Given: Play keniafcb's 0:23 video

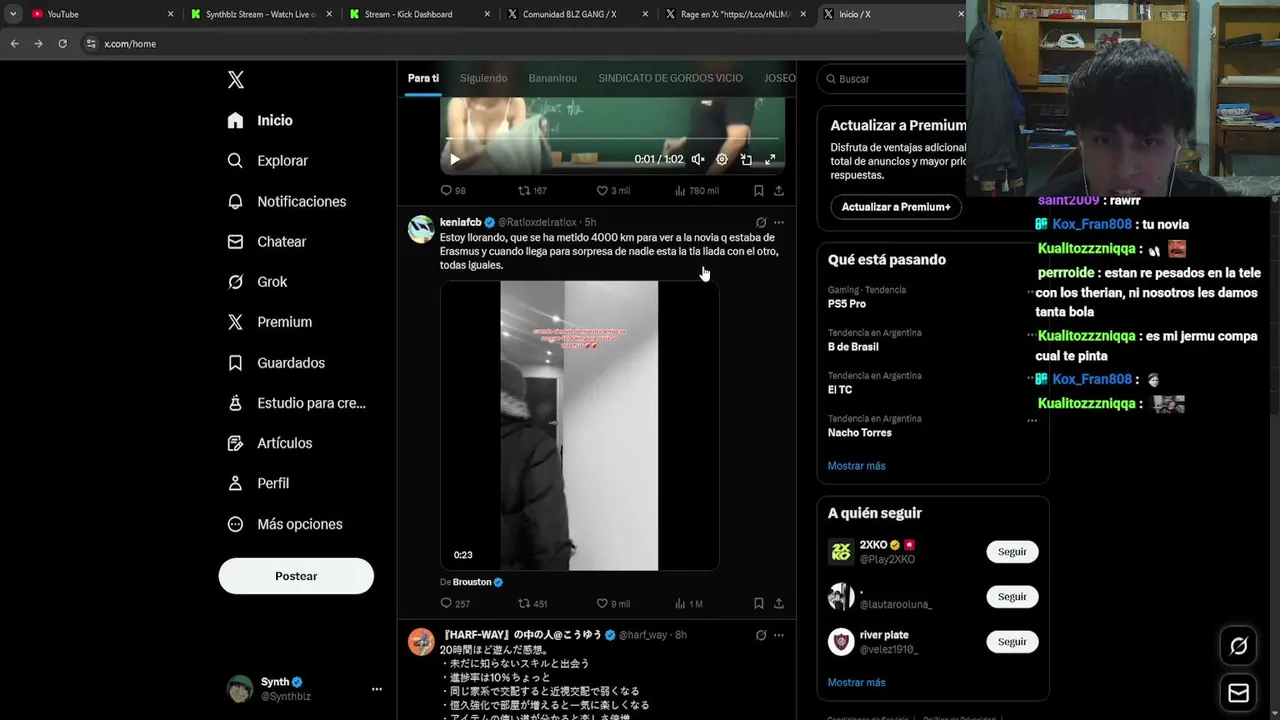Looking at the screenshot, I should pyautogui.click(x=579, y=426).
